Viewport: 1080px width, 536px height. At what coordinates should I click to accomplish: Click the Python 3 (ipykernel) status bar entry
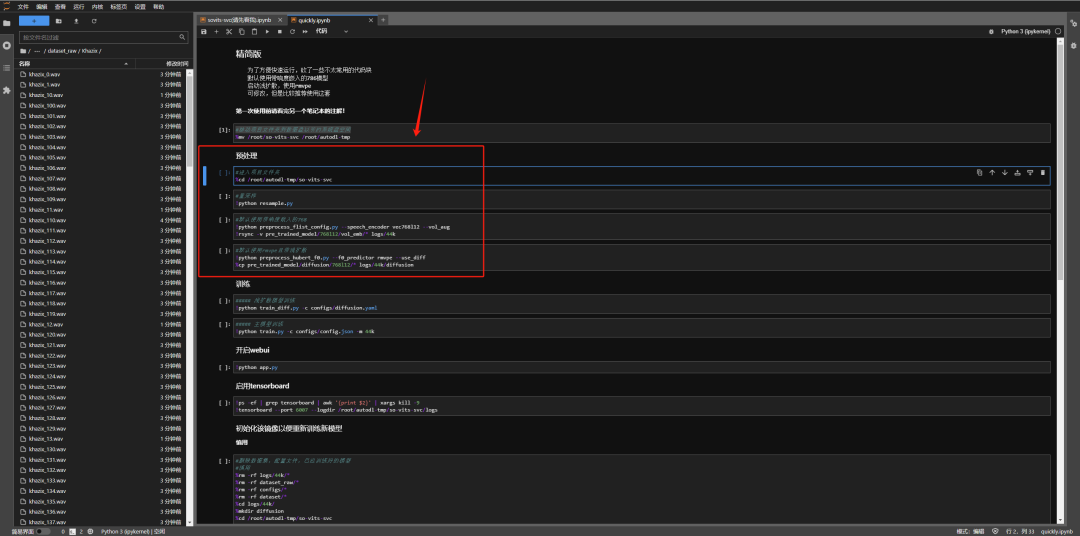pyautogui.click(x=132, y=531)
